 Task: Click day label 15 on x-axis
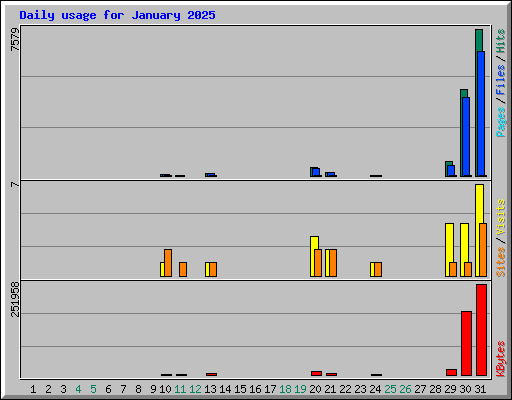[x=240, y=389]
